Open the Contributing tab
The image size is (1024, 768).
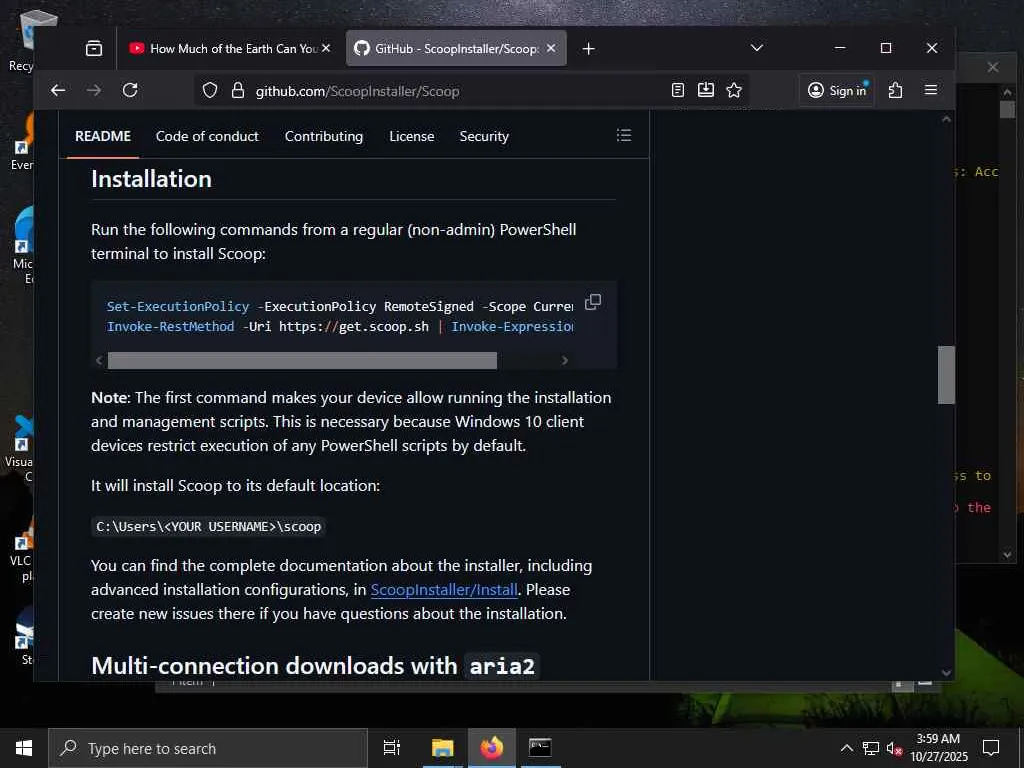[x=324, y=136]
